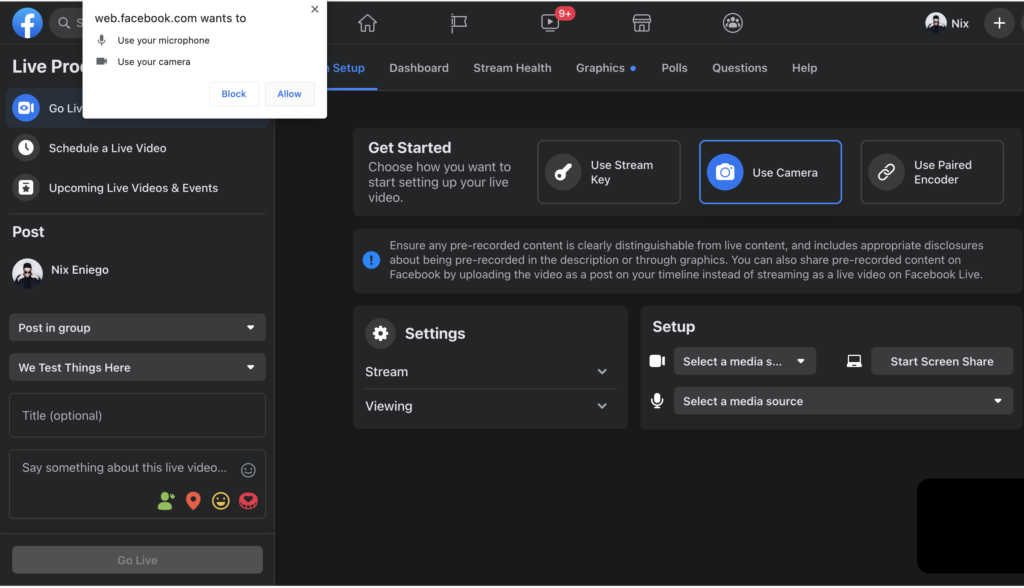1024x588 pixels.
Task: Open We Test Things Here dropdown
Action: tap(137, 368)
